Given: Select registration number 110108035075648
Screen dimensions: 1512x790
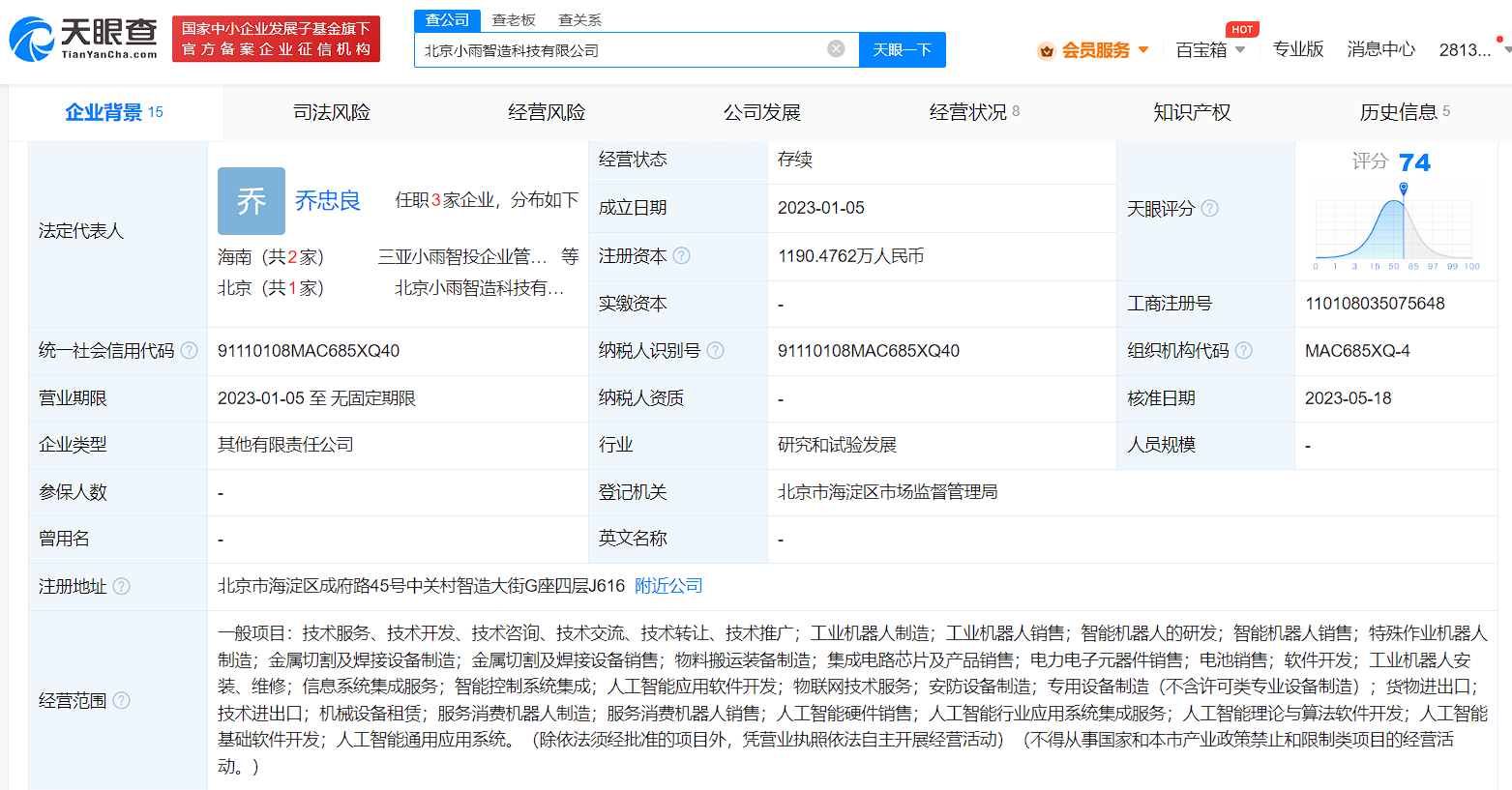Looking at the screenshot, I should (x=1375, y=304).
